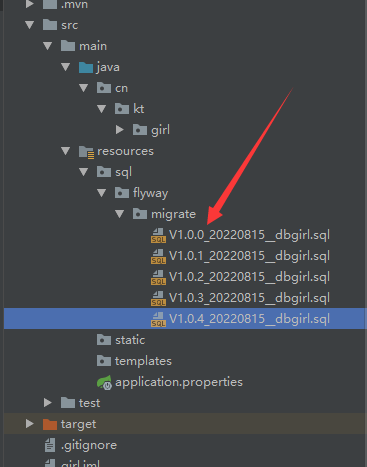Select the target folder name
This screenshot has width=367, height=467.
(x=78, y=424)
